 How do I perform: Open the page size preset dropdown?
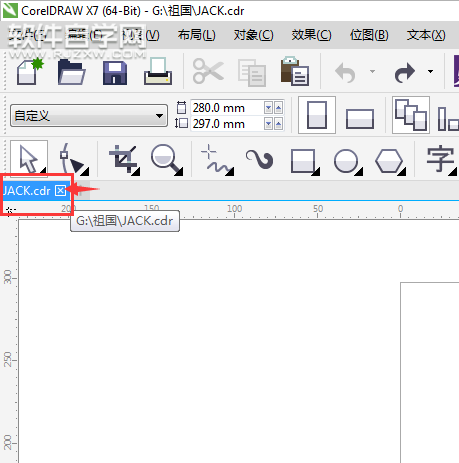[89, 116]
